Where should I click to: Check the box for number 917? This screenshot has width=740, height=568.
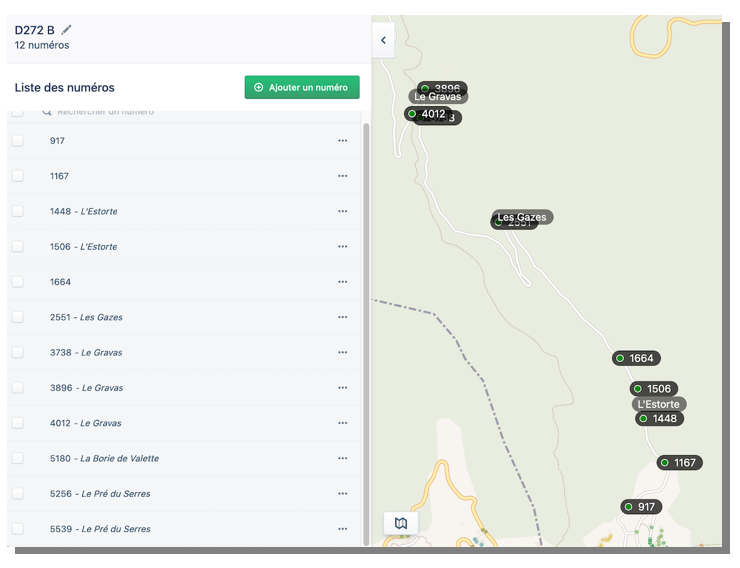(x=18, y=141)
